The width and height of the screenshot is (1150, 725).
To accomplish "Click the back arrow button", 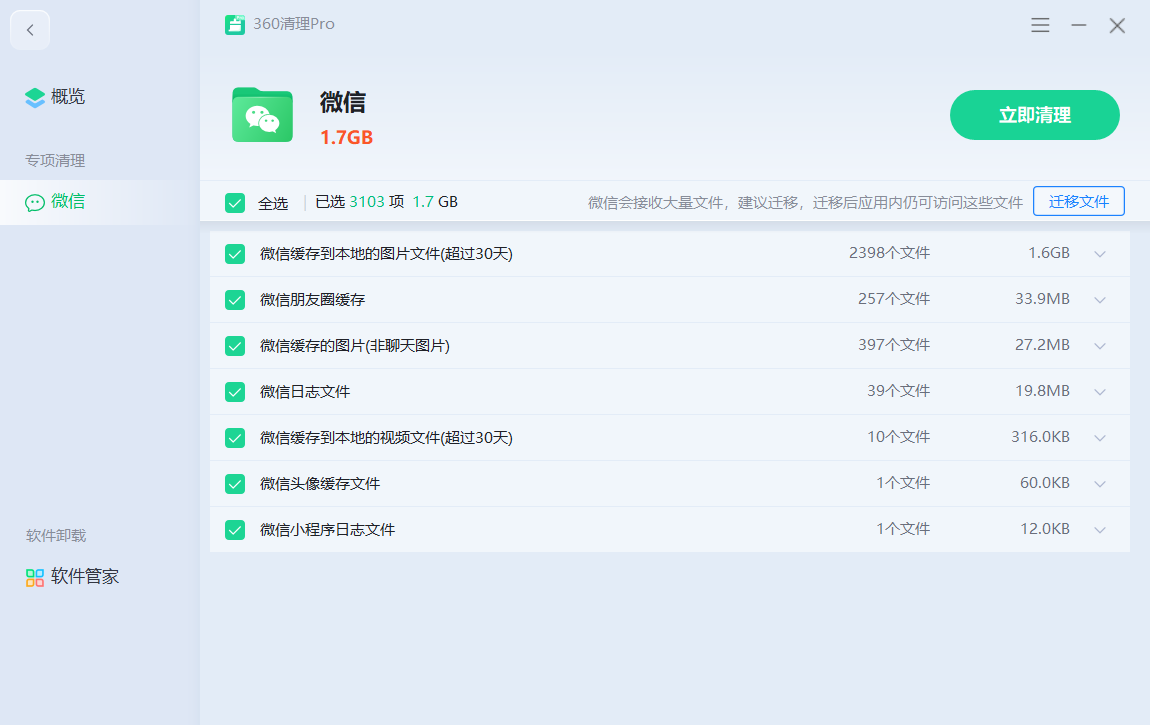I will [30, 30].
